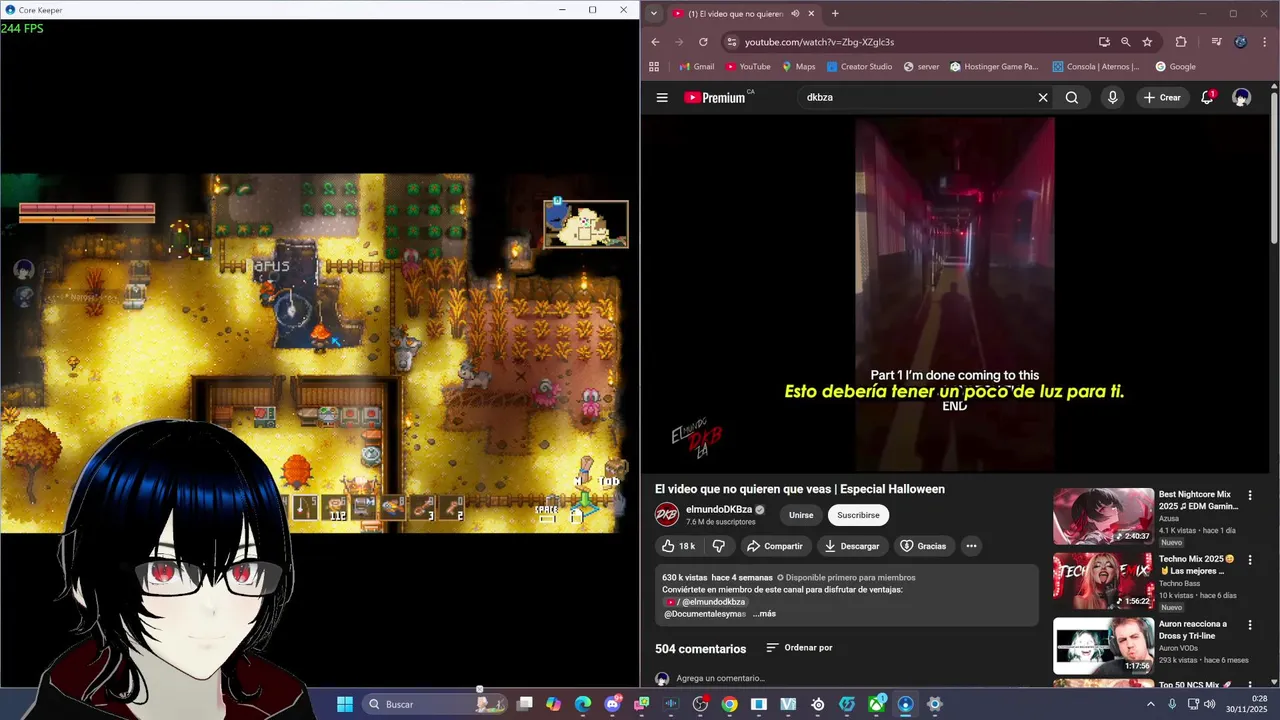
Task: Open Consola | Aternos bookmark
Action: click(x=1096, y=67)
